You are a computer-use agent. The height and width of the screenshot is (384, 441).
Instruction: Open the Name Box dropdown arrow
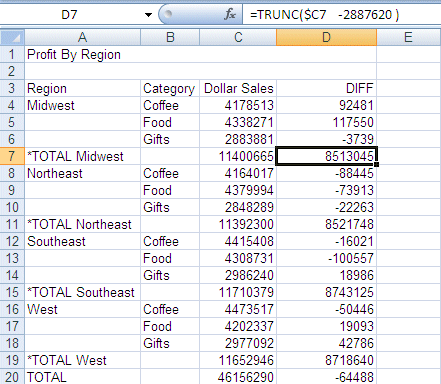[148, 15]
